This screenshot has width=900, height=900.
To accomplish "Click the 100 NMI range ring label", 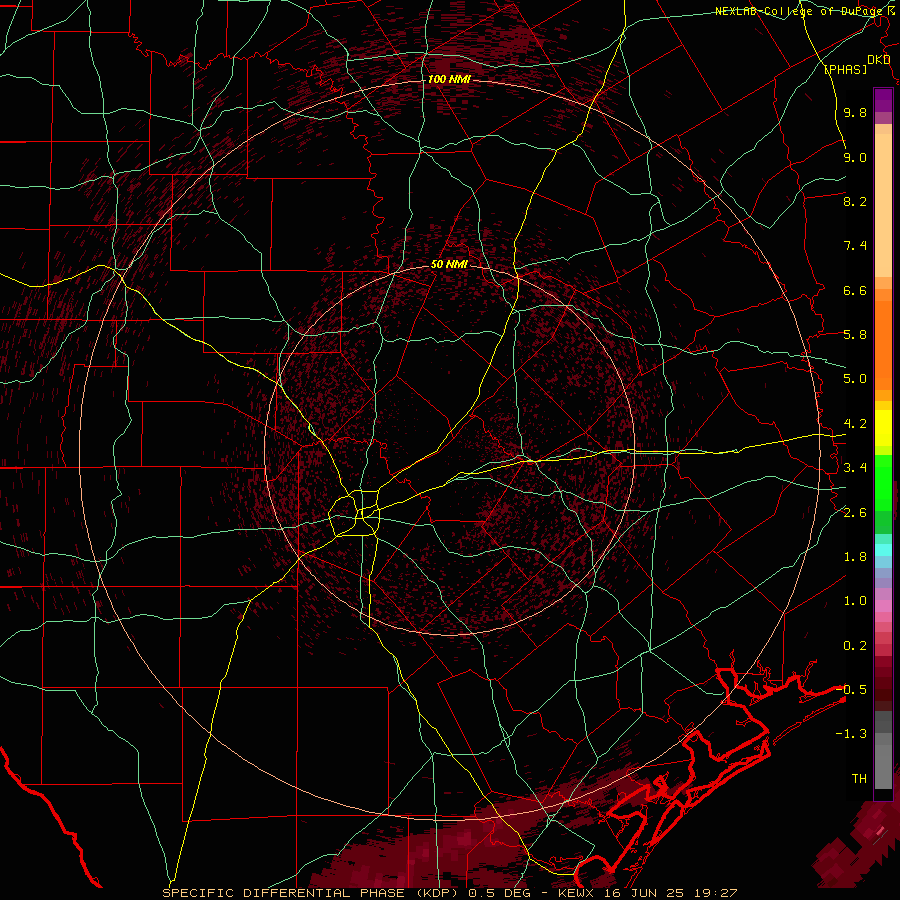I will click(449, 79).
